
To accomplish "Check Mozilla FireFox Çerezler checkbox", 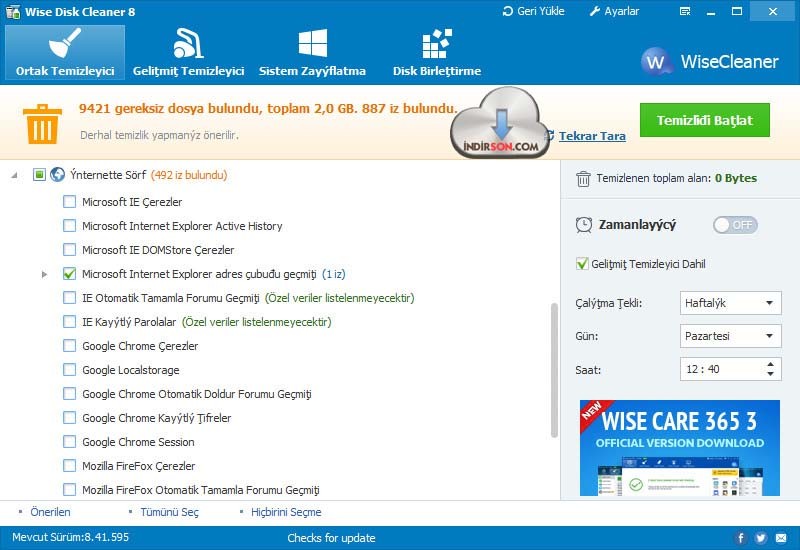I will [x=69, y=465].
